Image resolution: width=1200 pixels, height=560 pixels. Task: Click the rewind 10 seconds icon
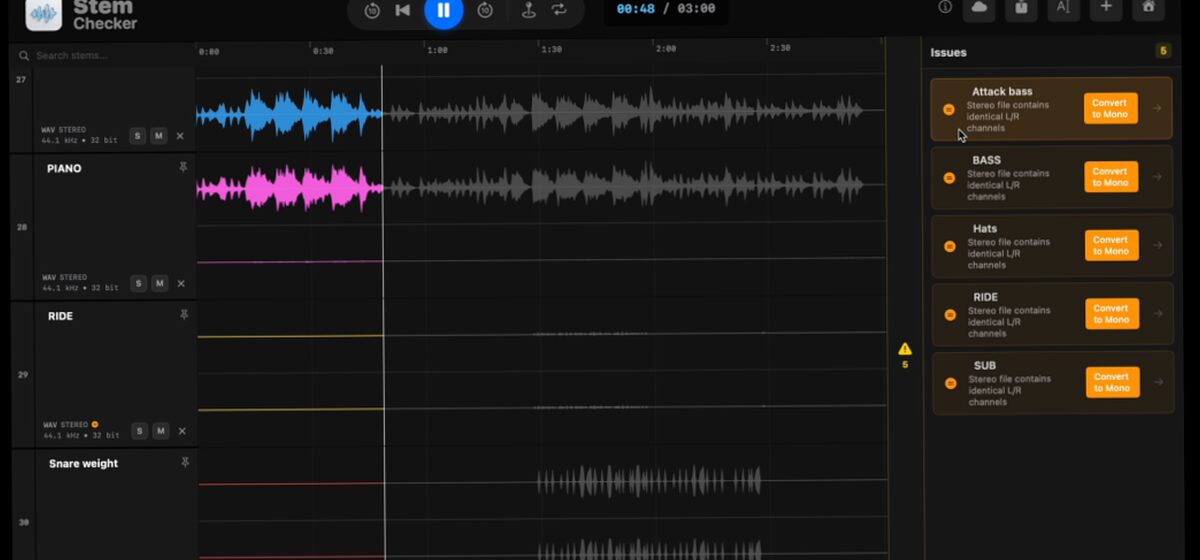click(372, 10)
